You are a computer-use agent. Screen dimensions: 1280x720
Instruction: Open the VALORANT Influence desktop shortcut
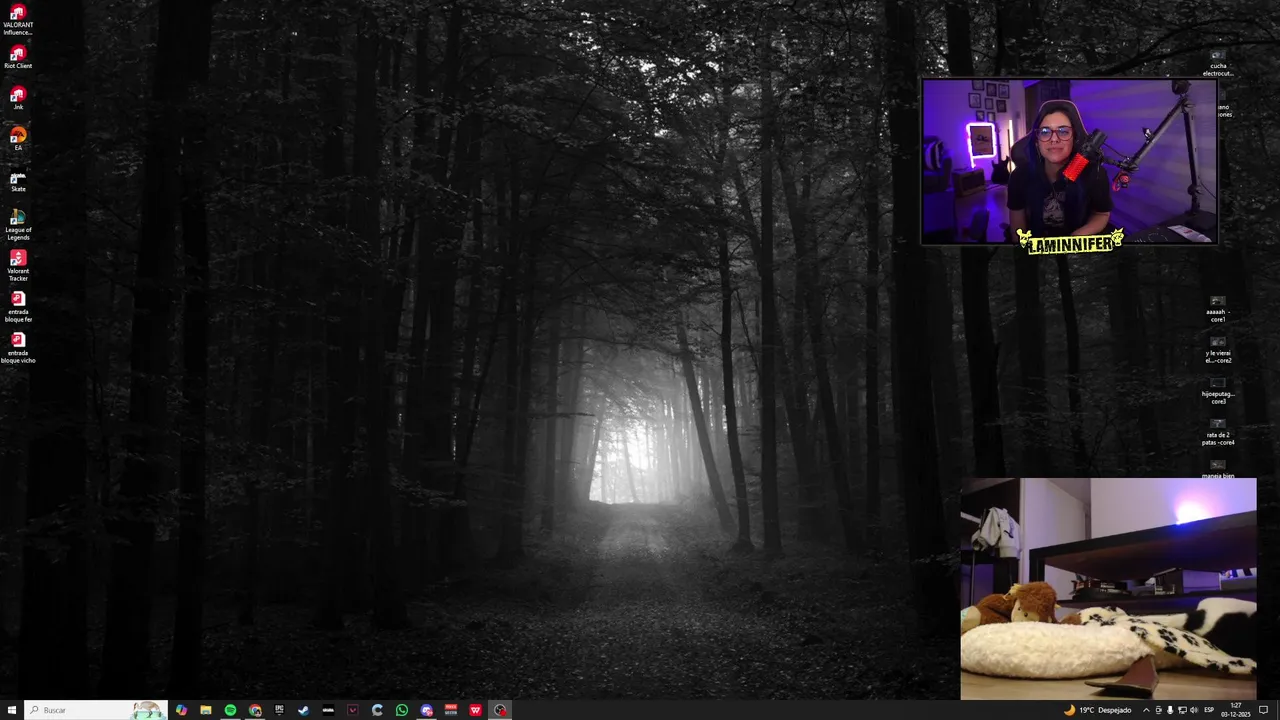pos(18,21)
